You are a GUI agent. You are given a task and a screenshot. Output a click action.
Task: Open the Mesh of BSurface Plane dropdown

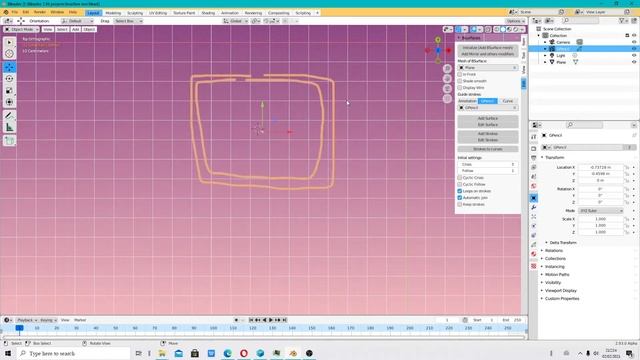coord(488,67)
